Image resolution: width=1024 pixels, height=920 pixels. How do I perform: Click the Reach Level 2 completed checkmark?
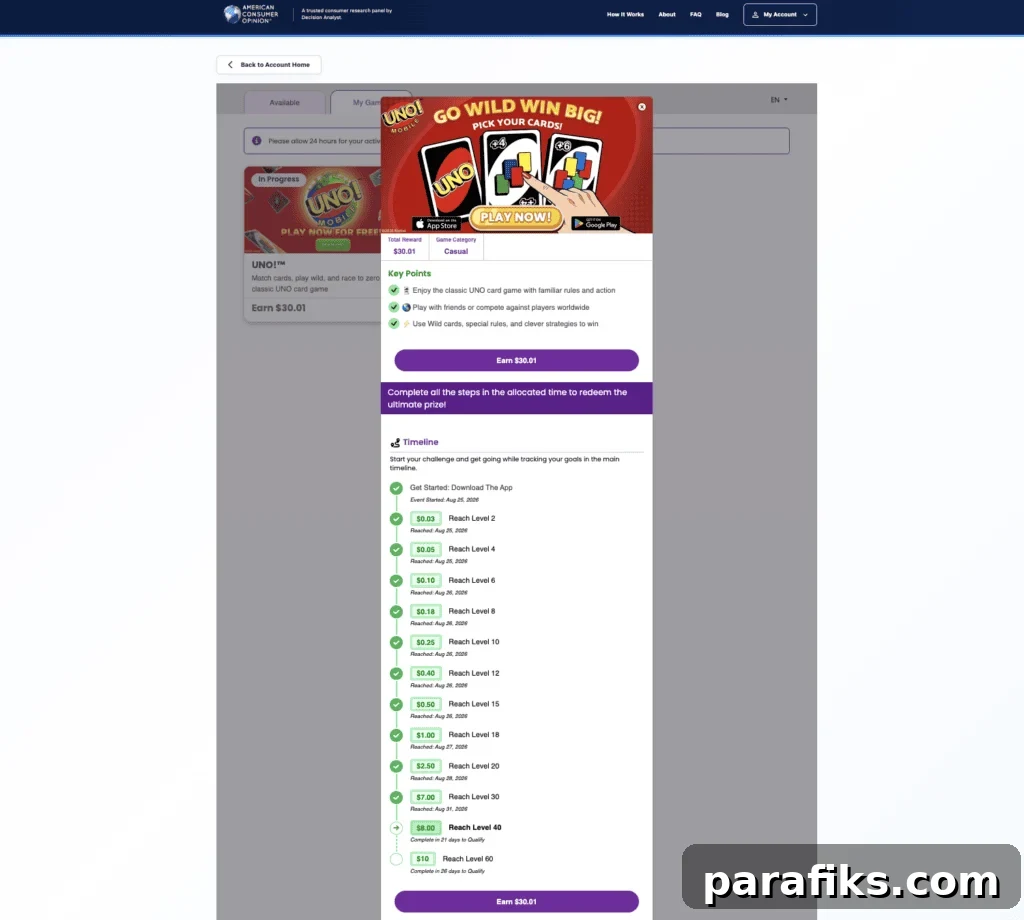pyautogui.click(x=396, y=519)
